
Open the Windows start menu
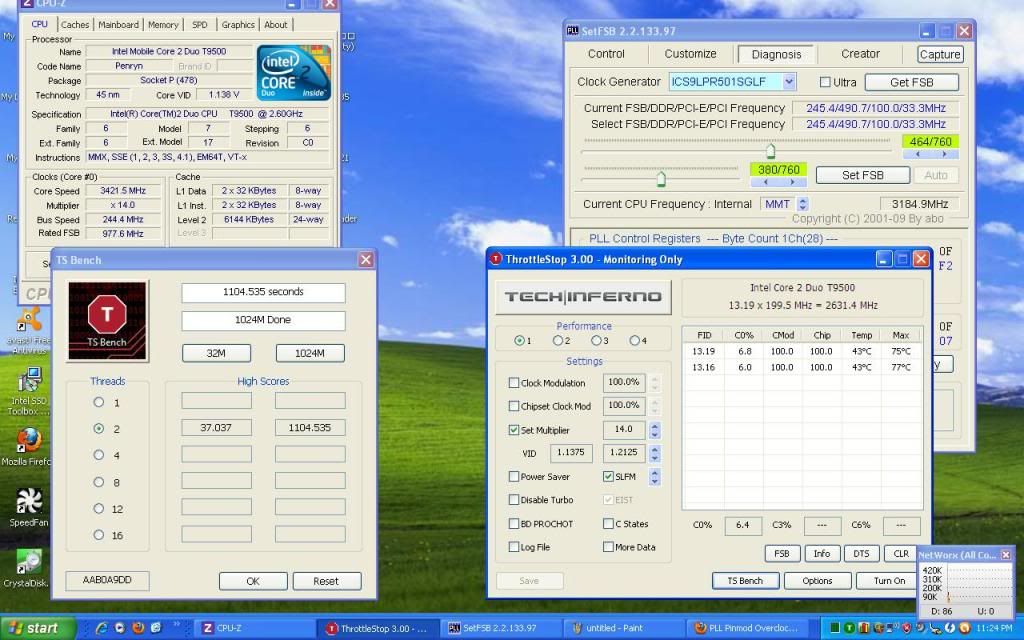(x=37, y=628)
